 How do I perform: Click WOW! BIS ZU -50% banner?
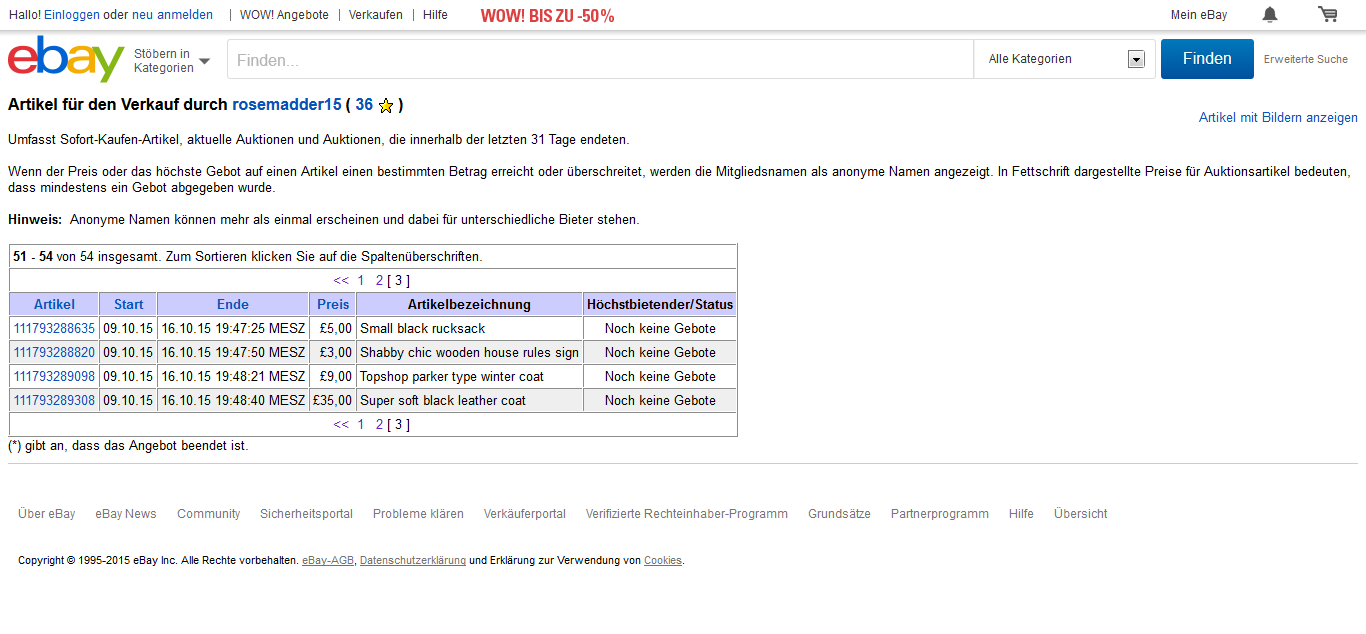[547, 15]
